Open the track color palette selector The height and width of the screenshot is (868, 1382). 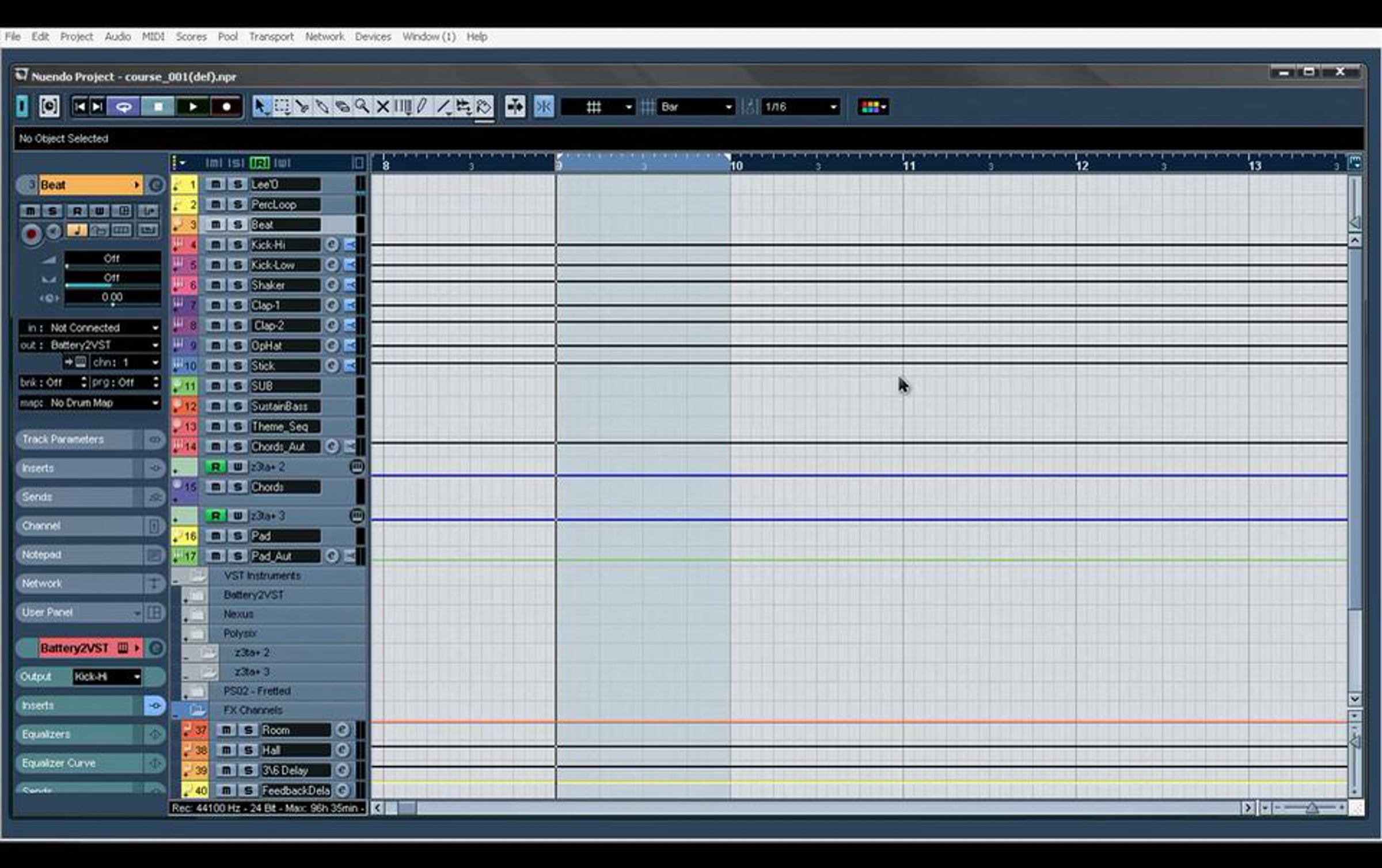tap(873, 106)
